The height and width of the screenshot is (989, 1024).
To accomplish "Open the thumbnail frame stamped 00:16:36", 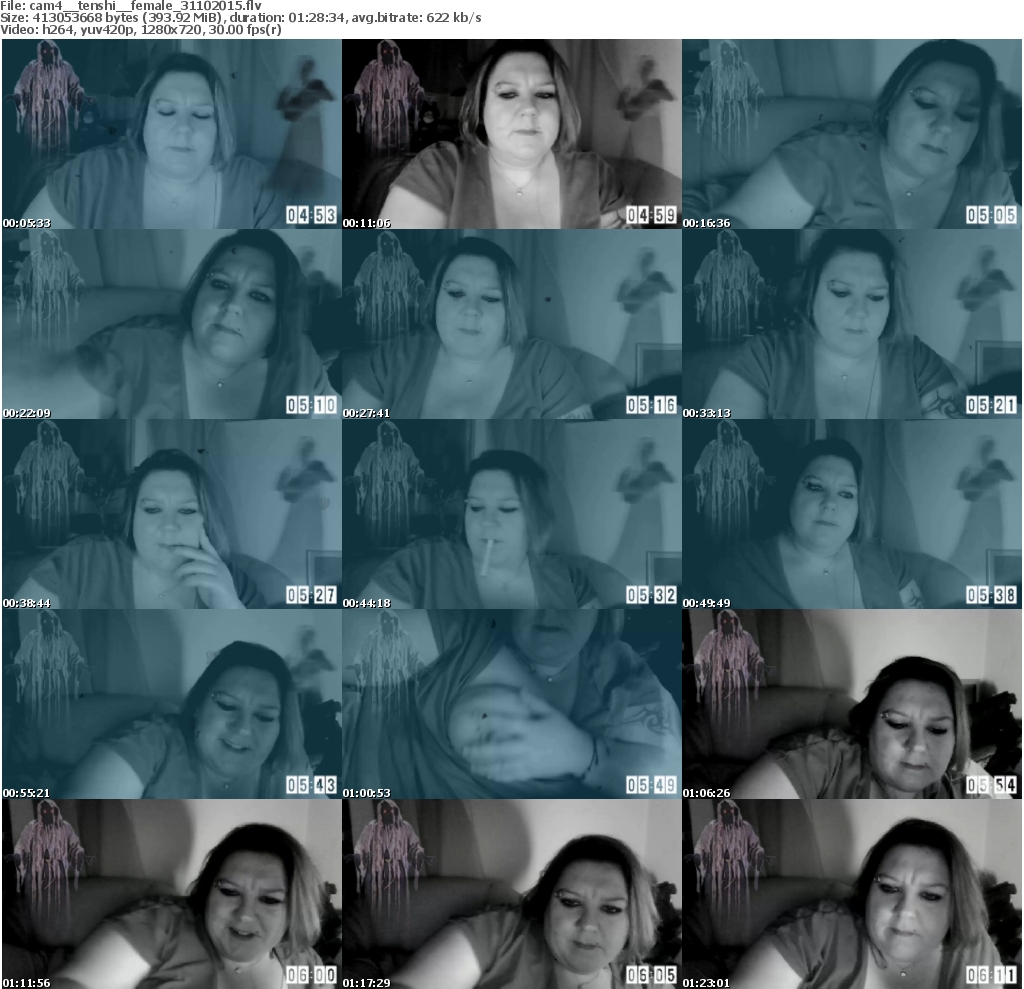I will tap(852, 134).
